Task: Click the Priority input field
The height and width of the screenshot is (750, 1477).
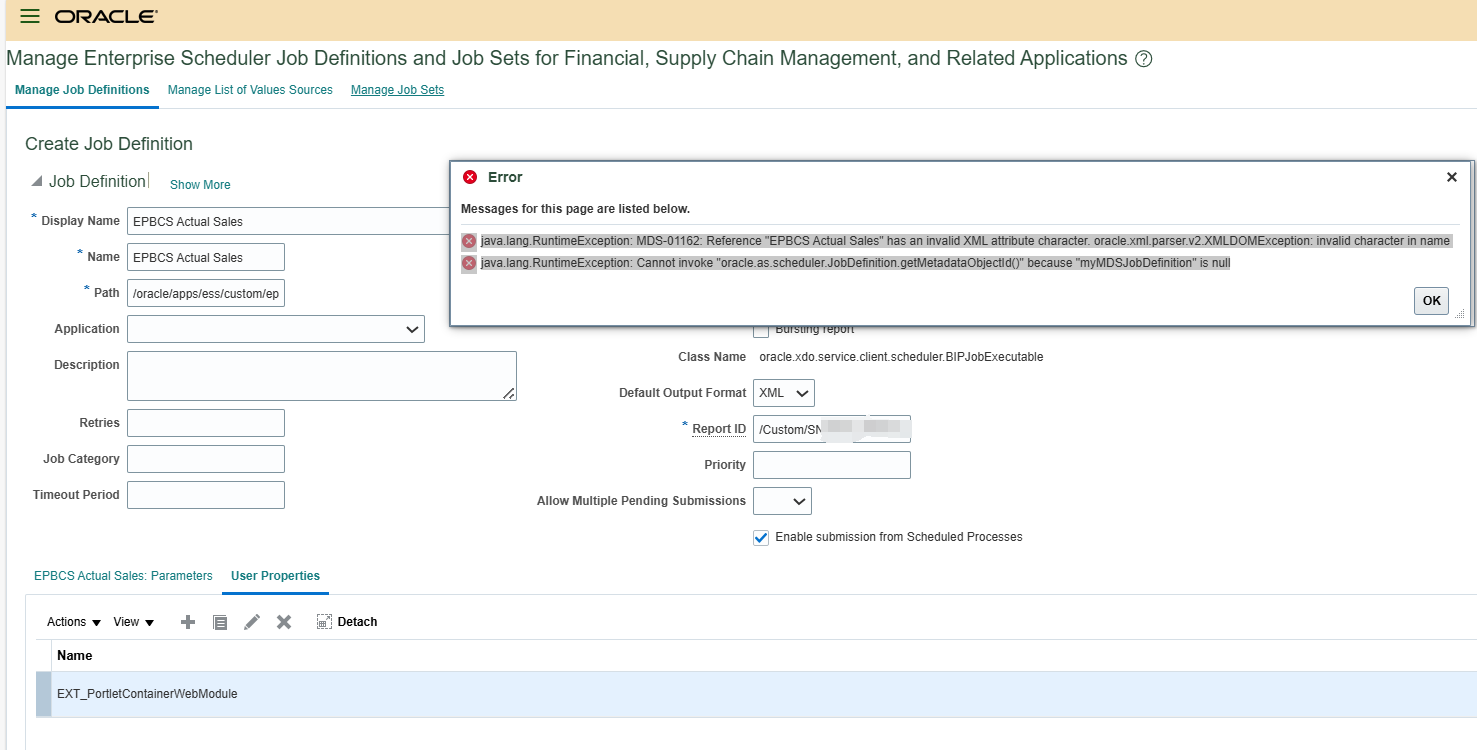Action: 832,465
